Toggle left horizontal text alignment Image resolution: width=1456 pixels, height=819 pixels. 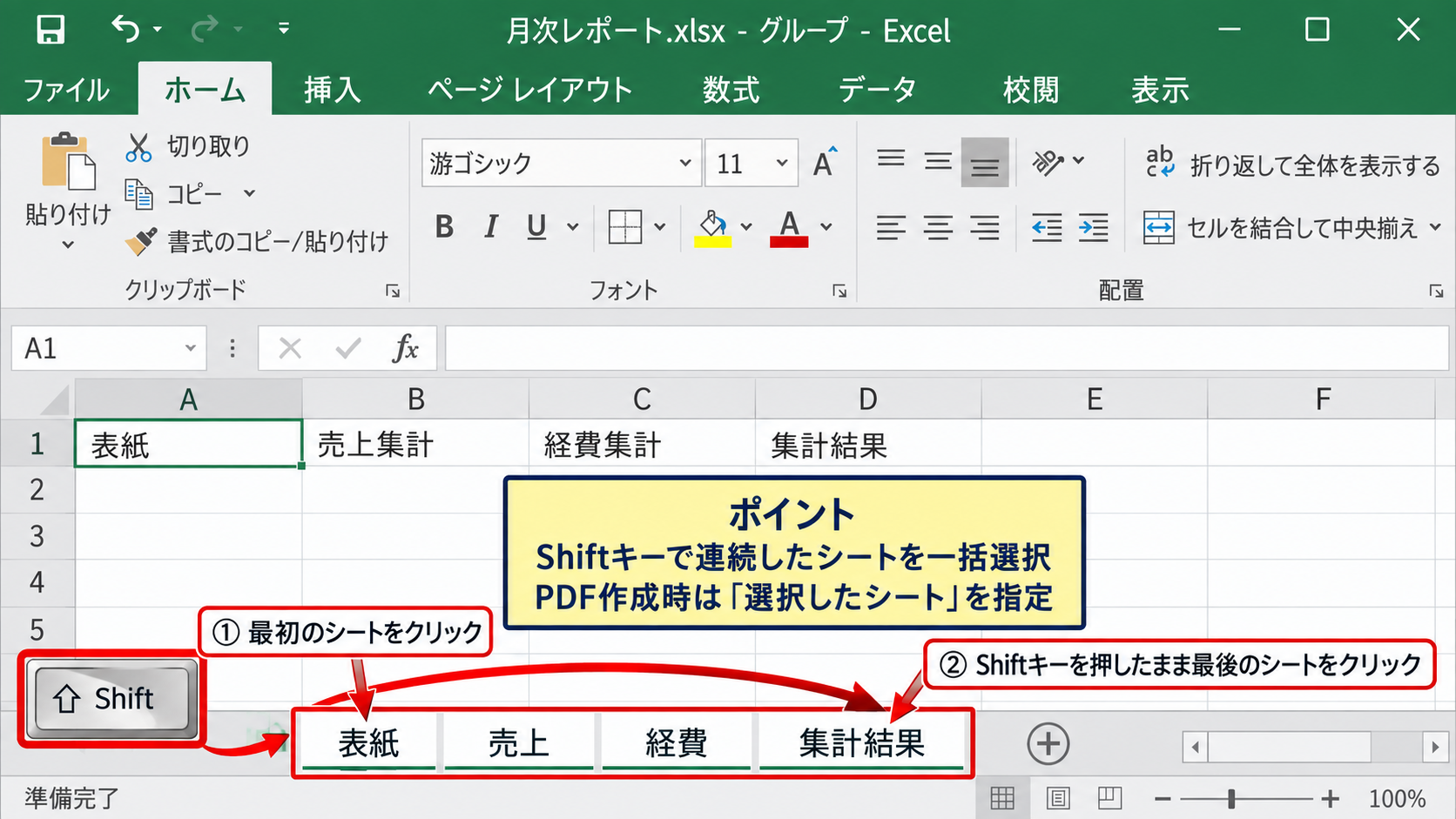[x=891, y=228]
